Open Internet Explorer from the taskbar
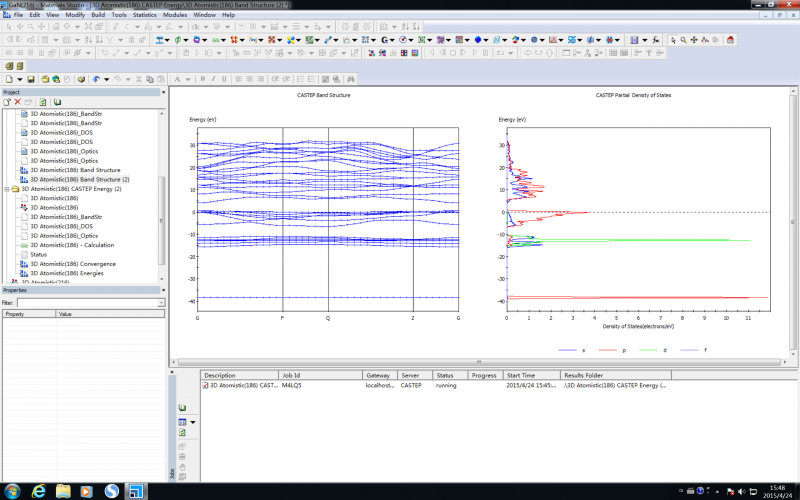 tap(39, 490)
